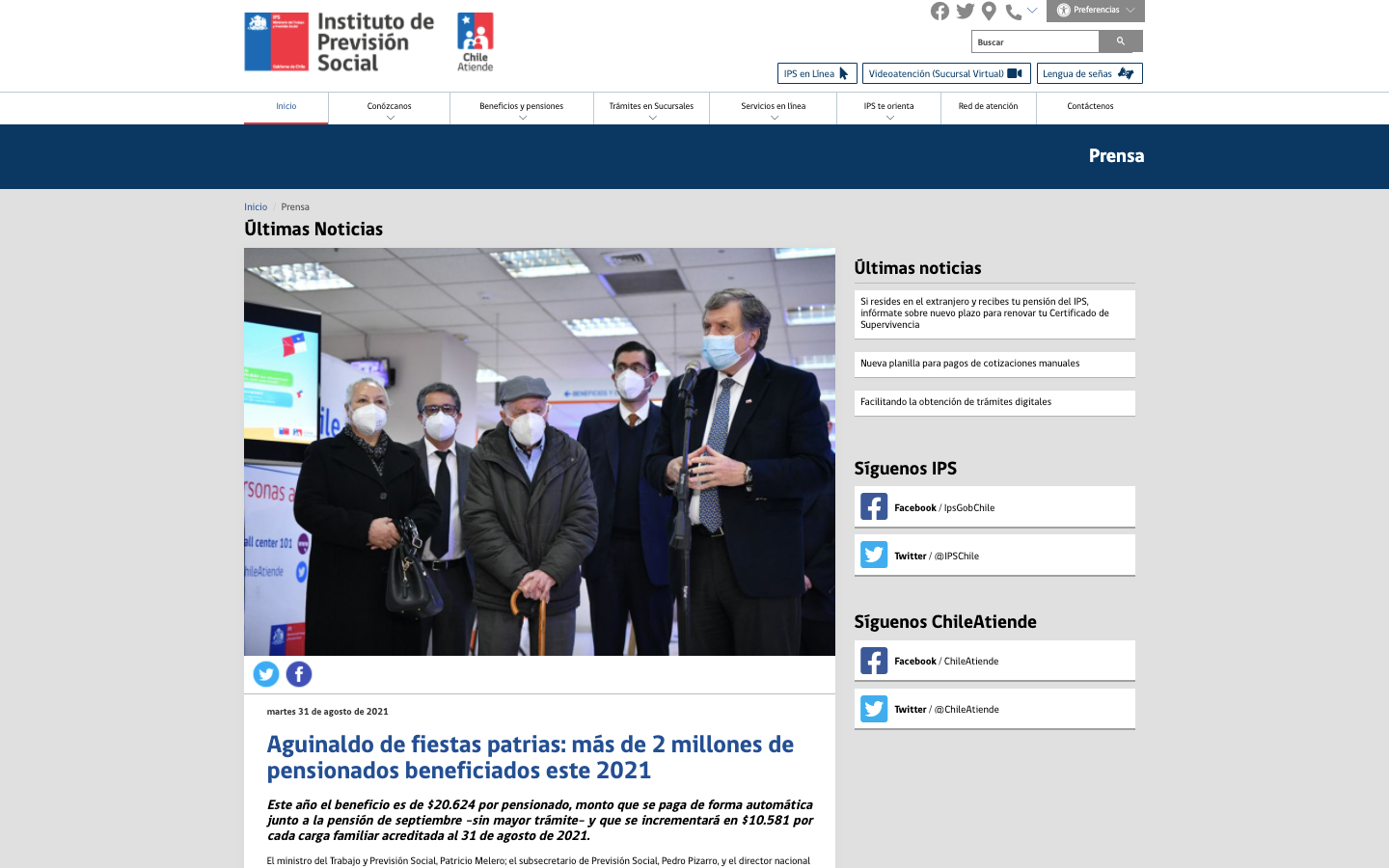Open Facebook / IpsGobChile link text
The width and height of the screenshot is (1389, 868).
pyautogui.click(x=944, y=508)
